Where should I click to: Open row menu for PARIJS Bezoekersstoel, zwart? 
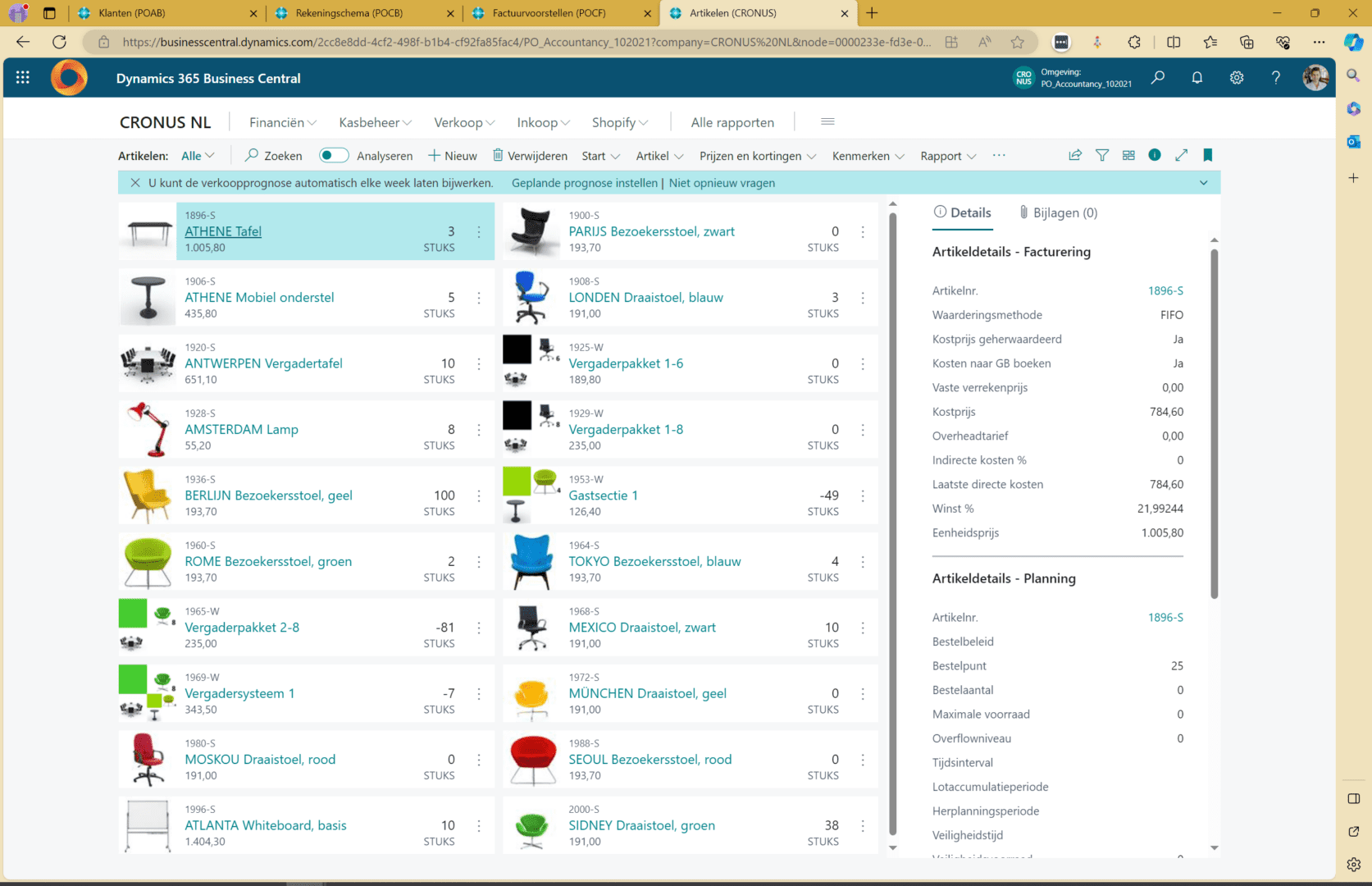[863, 232]
